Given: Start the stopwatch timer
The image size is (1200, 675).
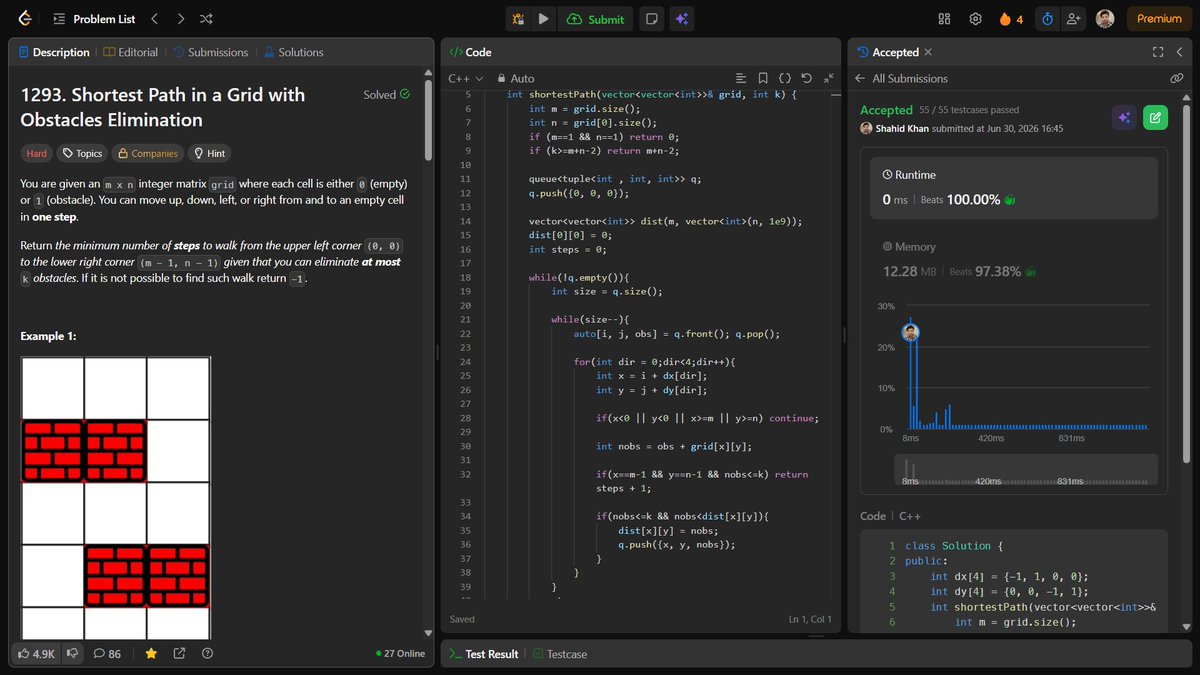Looking at the screenshot, I should [1046, 18].
